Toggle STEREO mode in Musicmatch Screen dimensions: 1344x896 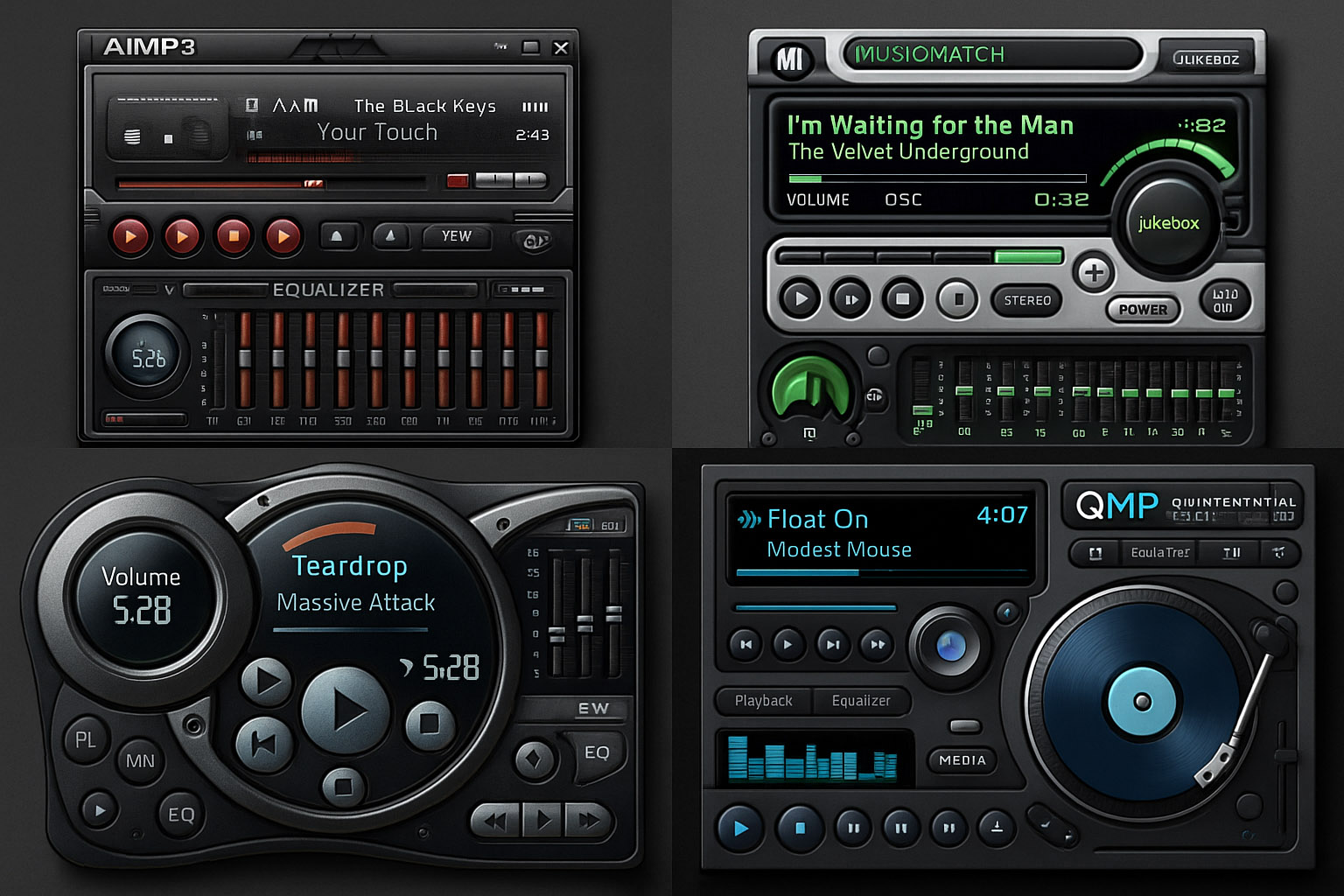pos(1027,300)
